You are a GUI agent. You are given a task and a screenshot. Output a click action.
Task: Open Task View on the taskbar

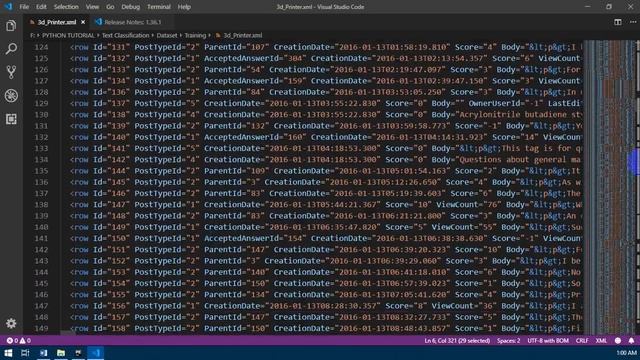(x=25, y=353)
